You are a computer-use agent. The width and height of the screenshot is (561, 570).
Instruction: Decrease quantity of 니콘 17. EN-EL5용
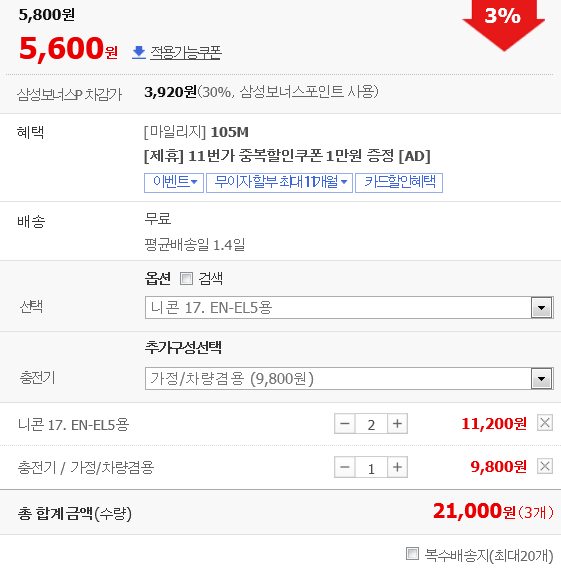[345, 424]
